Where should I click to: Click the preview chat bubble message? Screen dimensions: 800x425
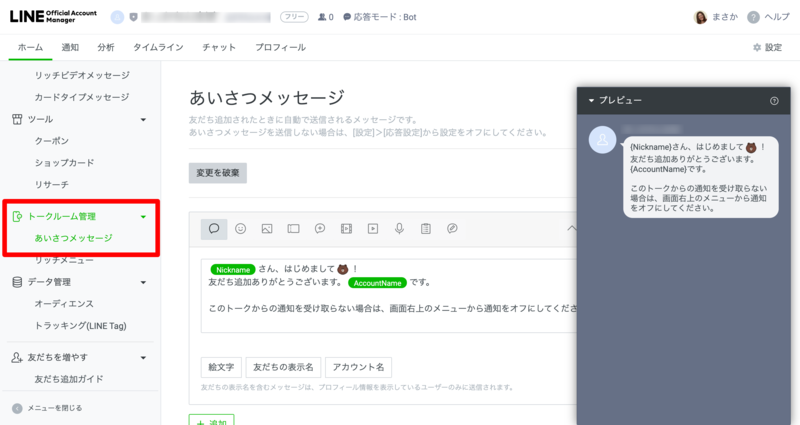tap(701, 177)
